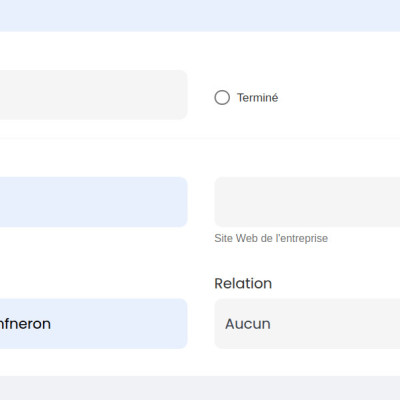Screen dimensions: 400x400
Task: Click white space right of the Terminé option
Action: (340, 98)
